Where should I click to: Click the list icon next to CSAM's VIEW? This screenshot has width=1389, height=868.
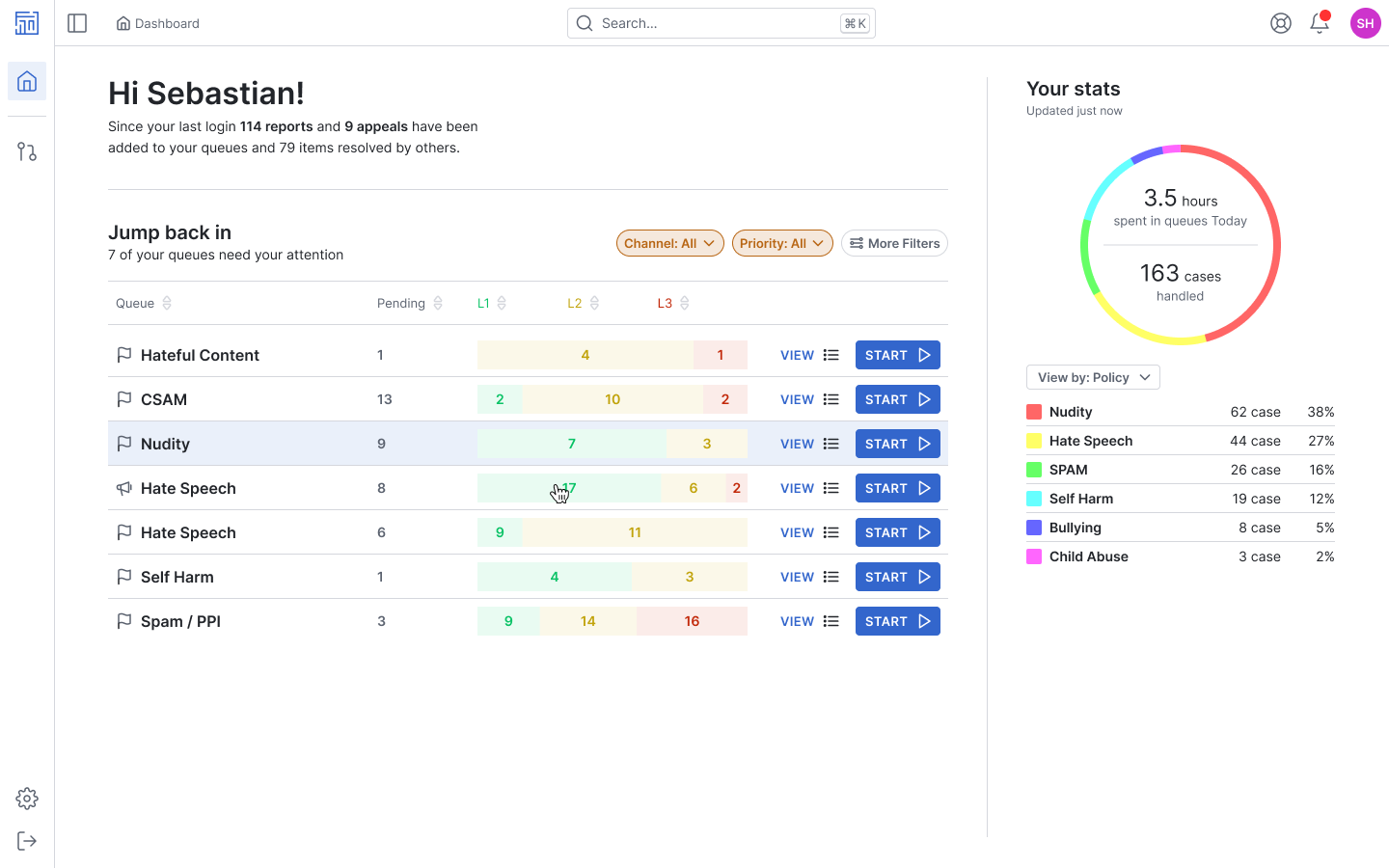[831, 398]
